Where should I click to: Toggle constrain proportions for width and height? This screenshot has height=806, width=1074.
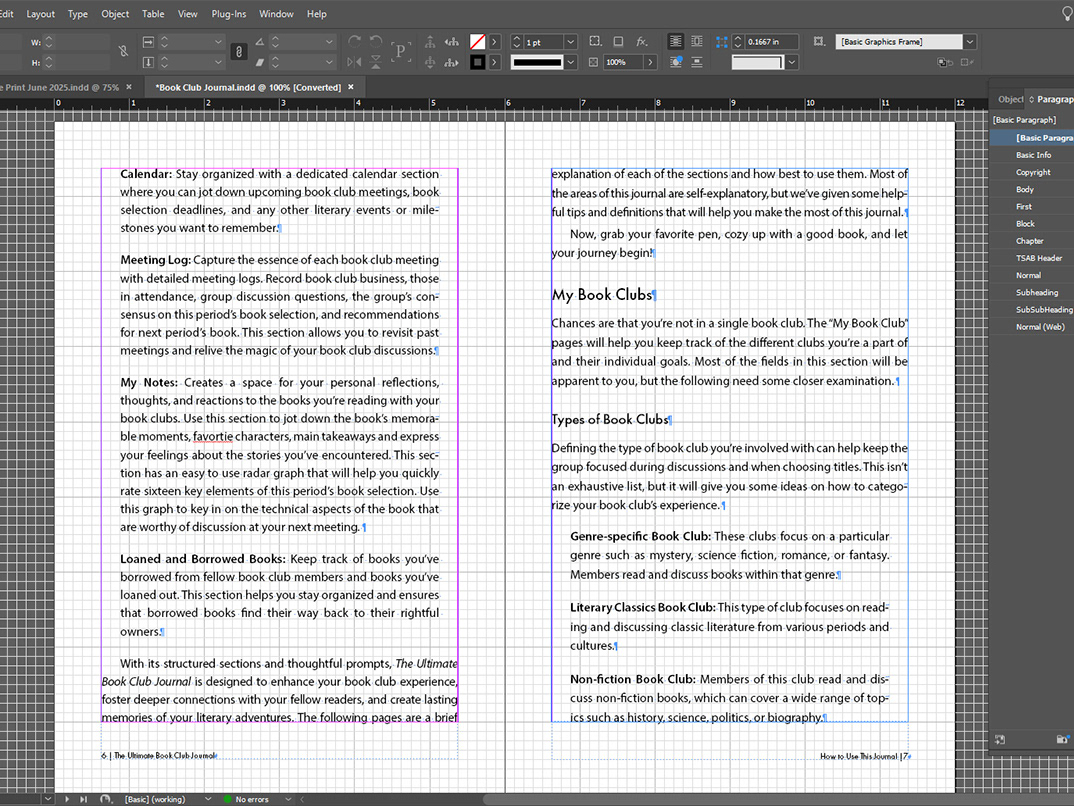123,51
